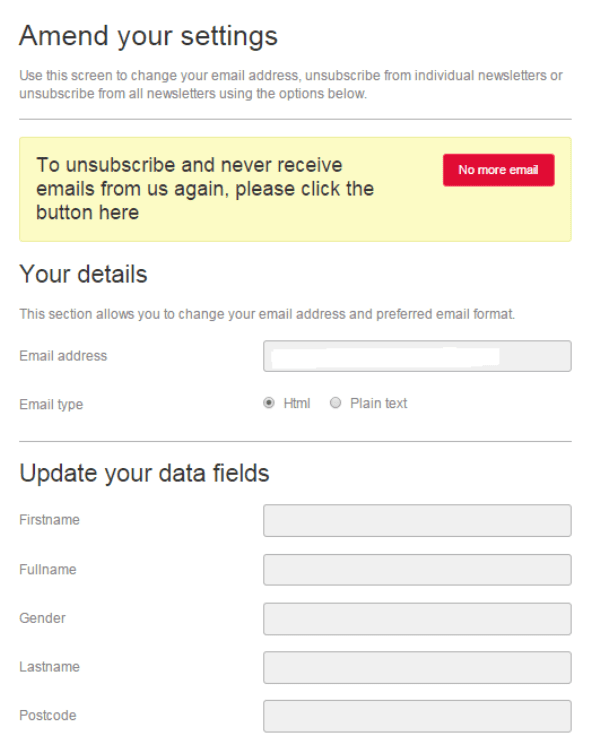
Task: Click the "Amend your settings" page heading
Action: pos(148,37)
